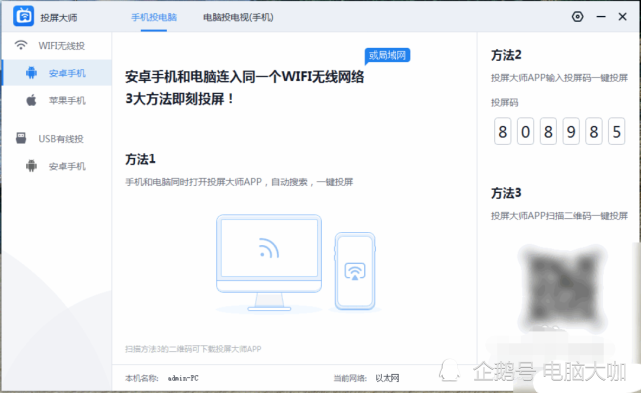Click the current network value 以太网
This screenshot has width=641, height=393.
[x=387, y=378]
